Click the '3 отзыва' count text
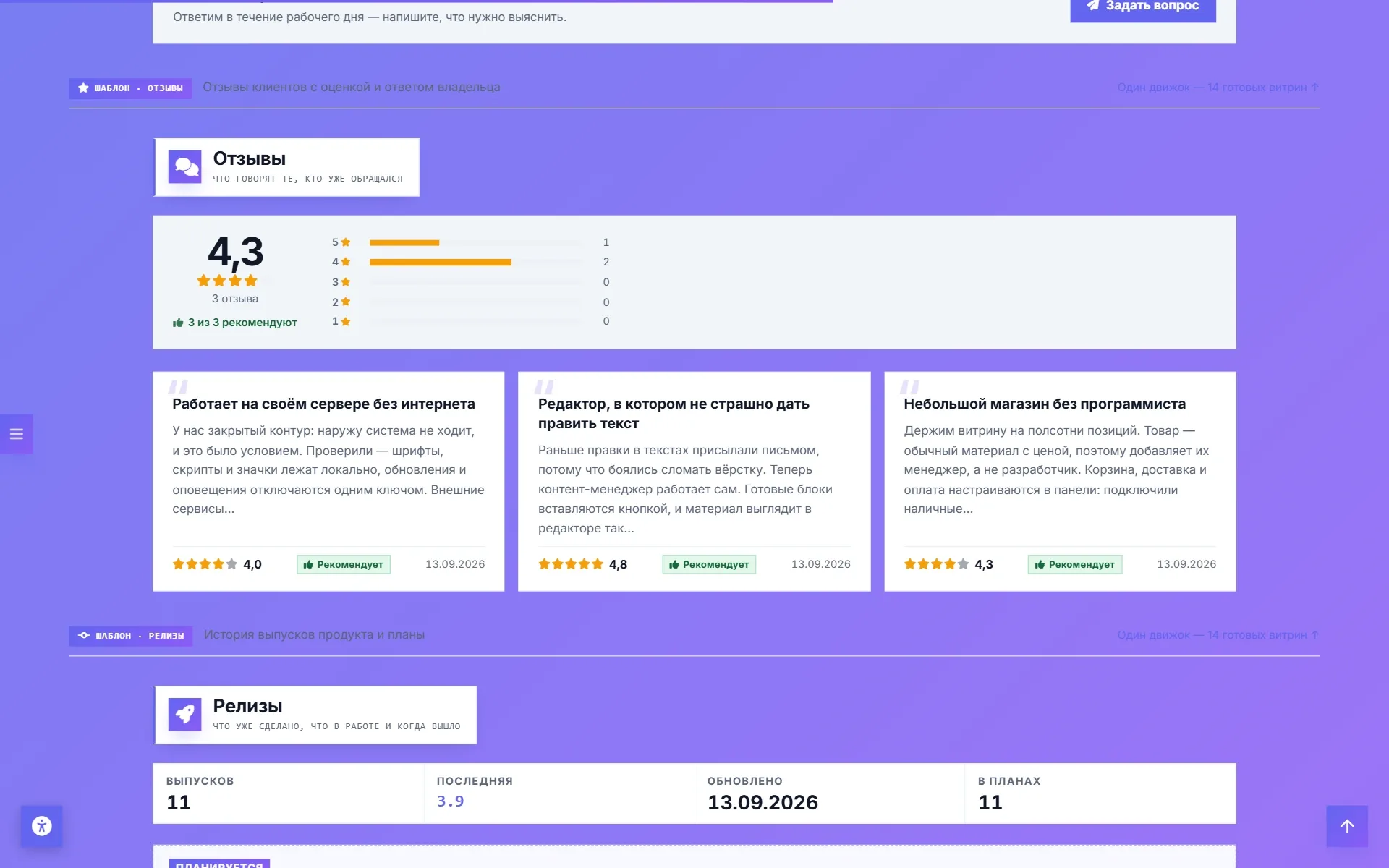Screen dimensions: 1389x868 [x=234, y=299]
